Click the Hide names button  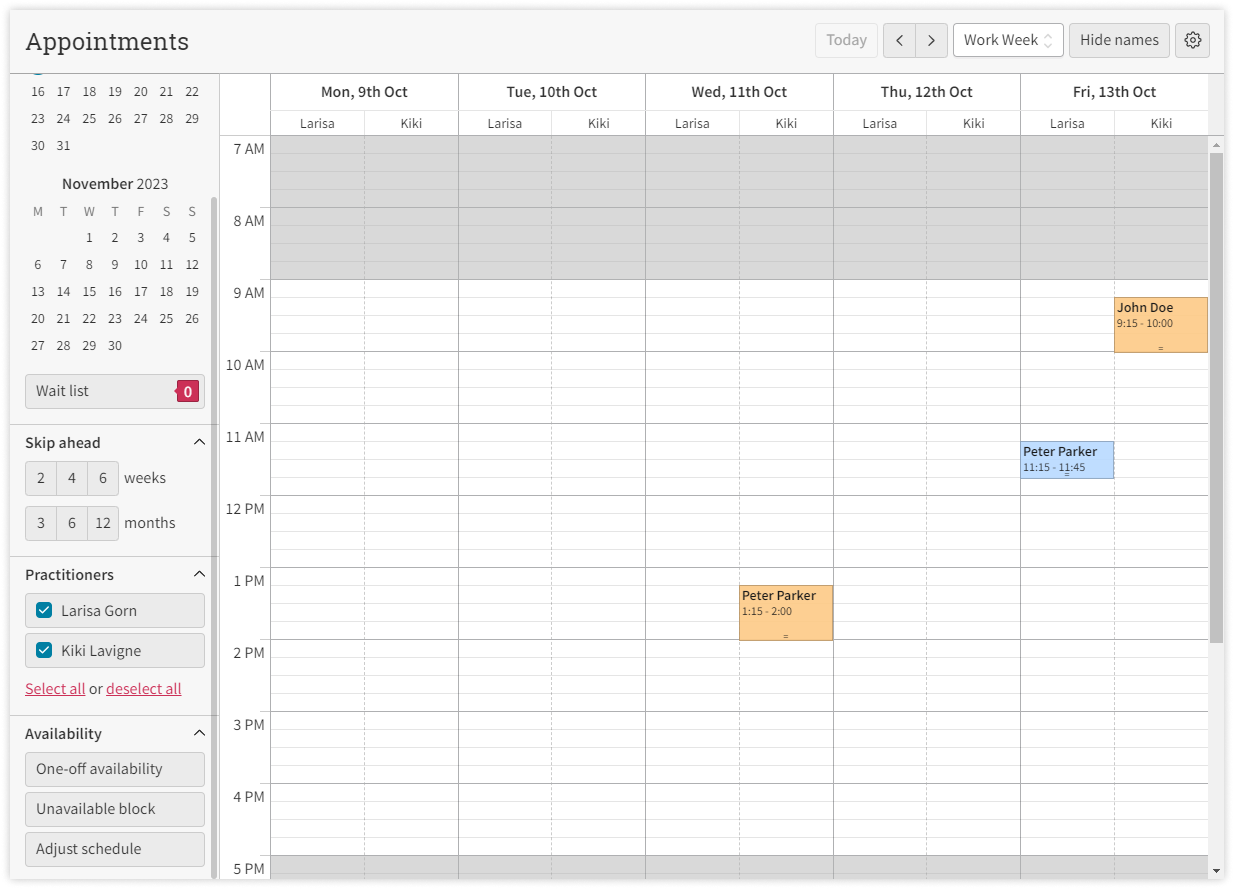(x=1119, y=40)
